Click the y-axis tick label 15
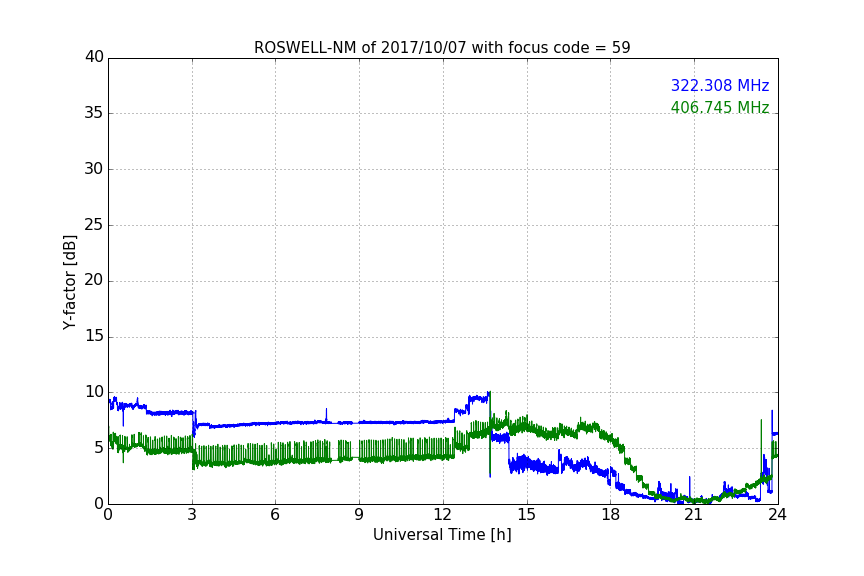Viewport: 864px width, 576px height. point(94,336)
